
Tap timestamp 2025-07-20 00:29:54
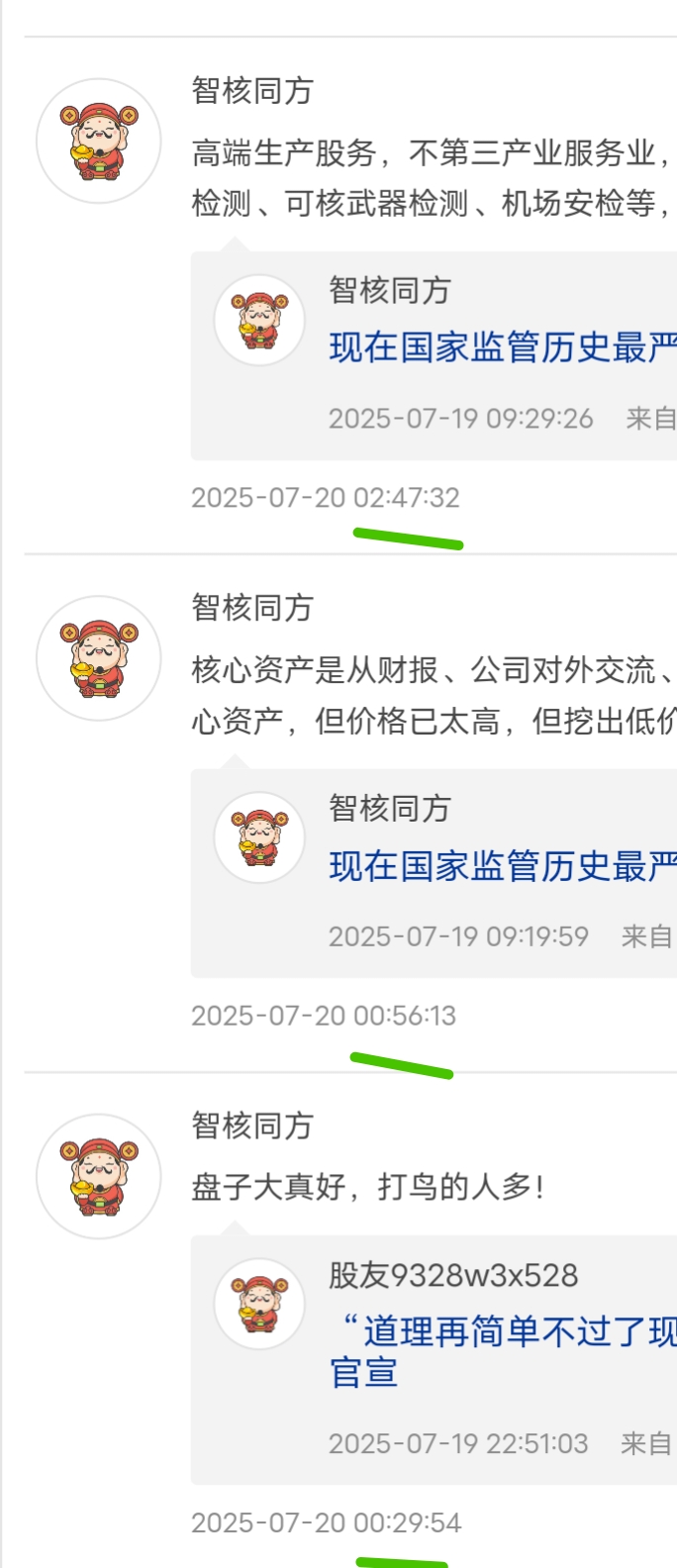[327, 1522]
